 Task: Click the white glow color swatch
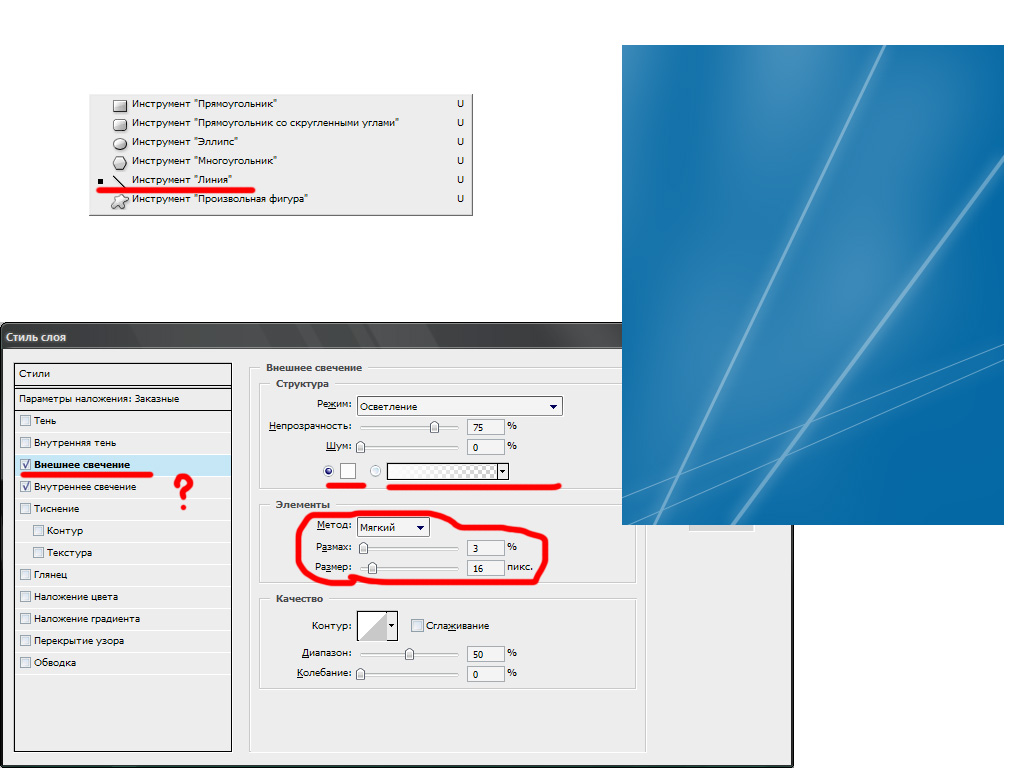(348, 471)
